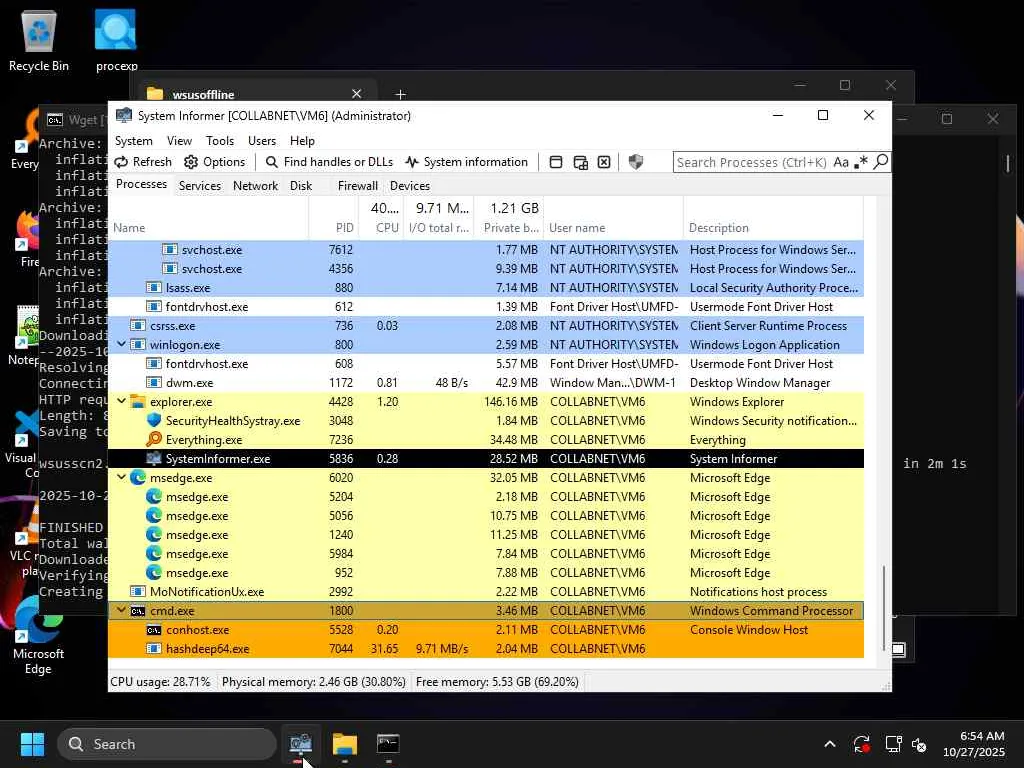Screen dimensions: 1024x768
Task: Click the shield icon in toolbar
Action: (x=635, y=162)
